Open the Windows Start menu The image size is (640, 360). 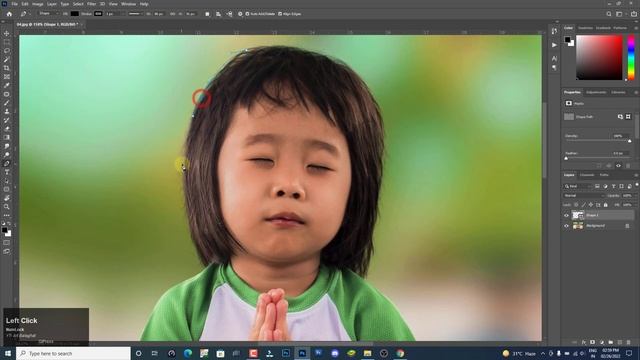click(8, 353)
